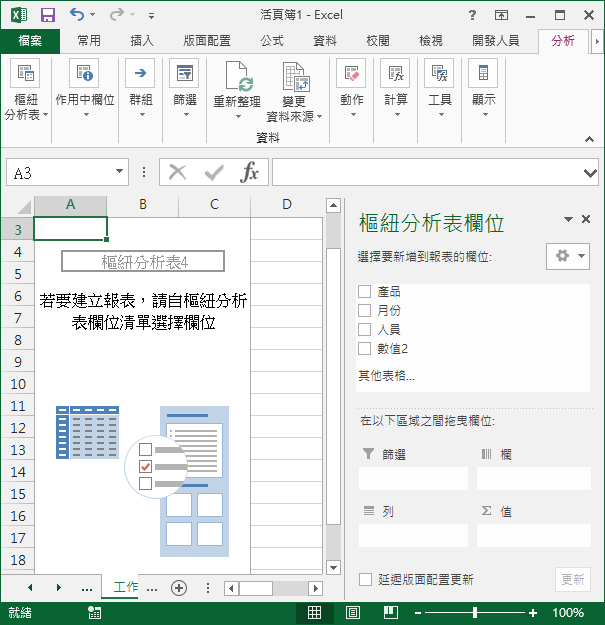Open the 計算 calculations button

[x=395, y=88]
